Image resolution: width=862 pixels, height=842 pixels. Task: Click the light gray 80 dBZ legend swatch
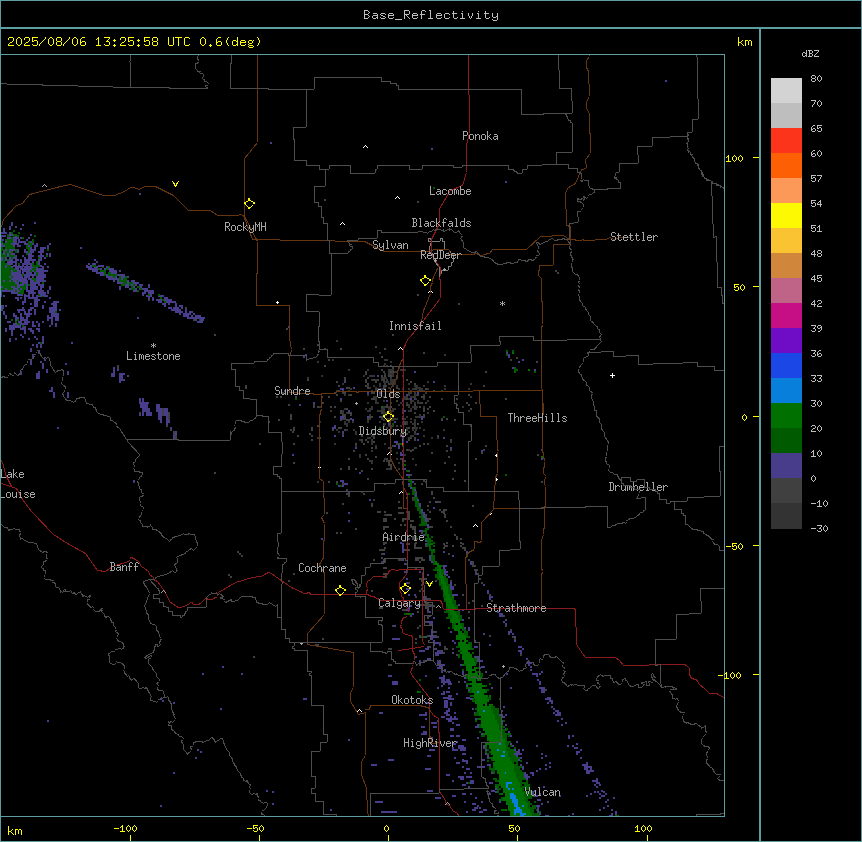(x=786, y=90)
